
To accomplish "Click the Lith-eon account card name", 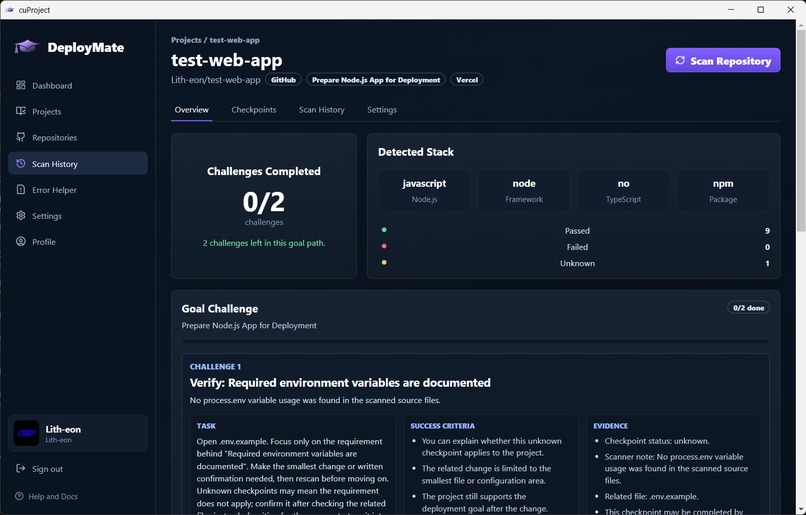I will click(x=63, y=429).
